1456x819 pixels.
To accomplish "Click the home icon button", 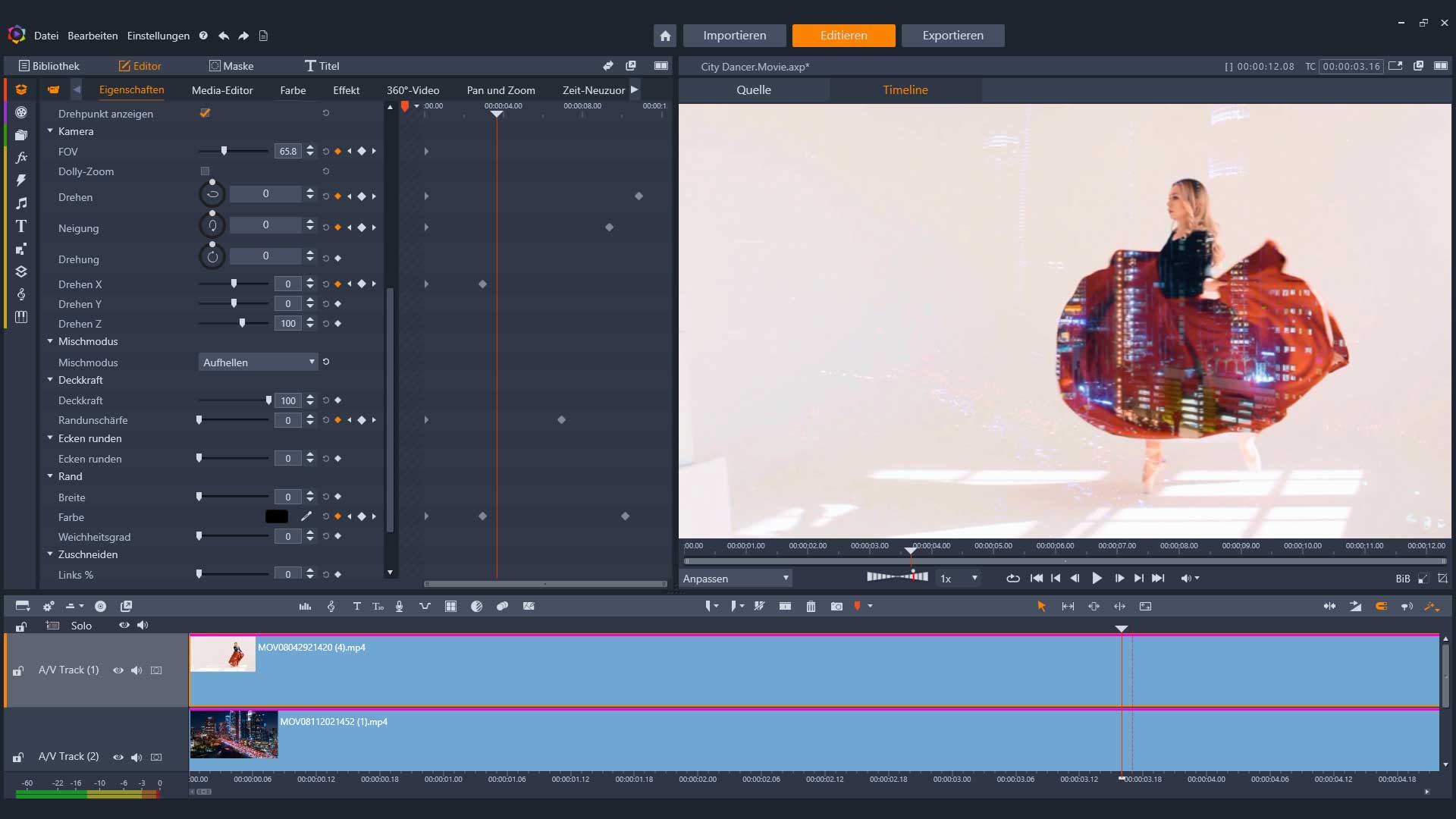I will click(x=665, y=36).
